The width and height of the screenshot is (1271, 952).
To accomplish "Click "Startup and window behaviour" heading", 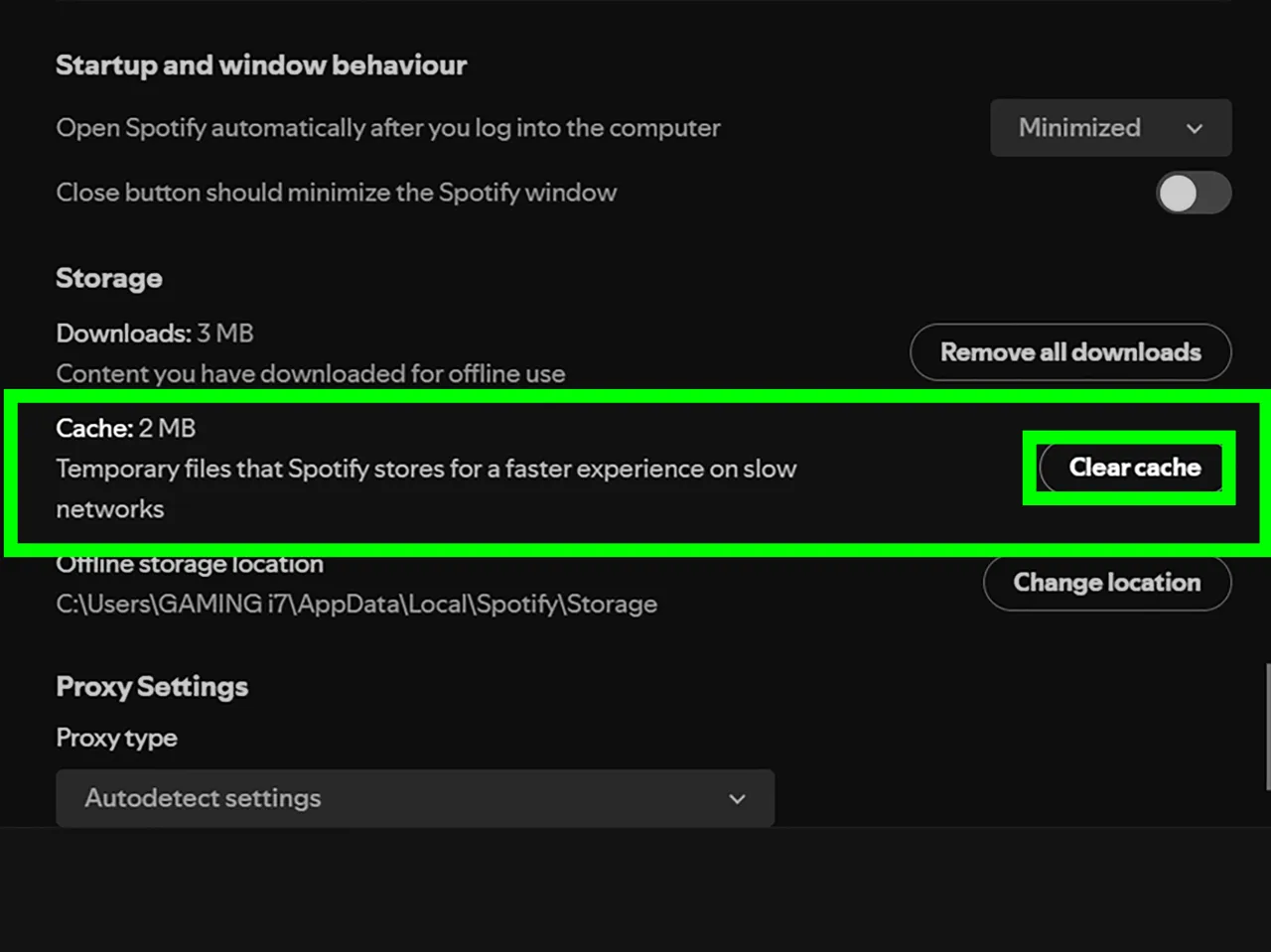I will click(261, 66).
